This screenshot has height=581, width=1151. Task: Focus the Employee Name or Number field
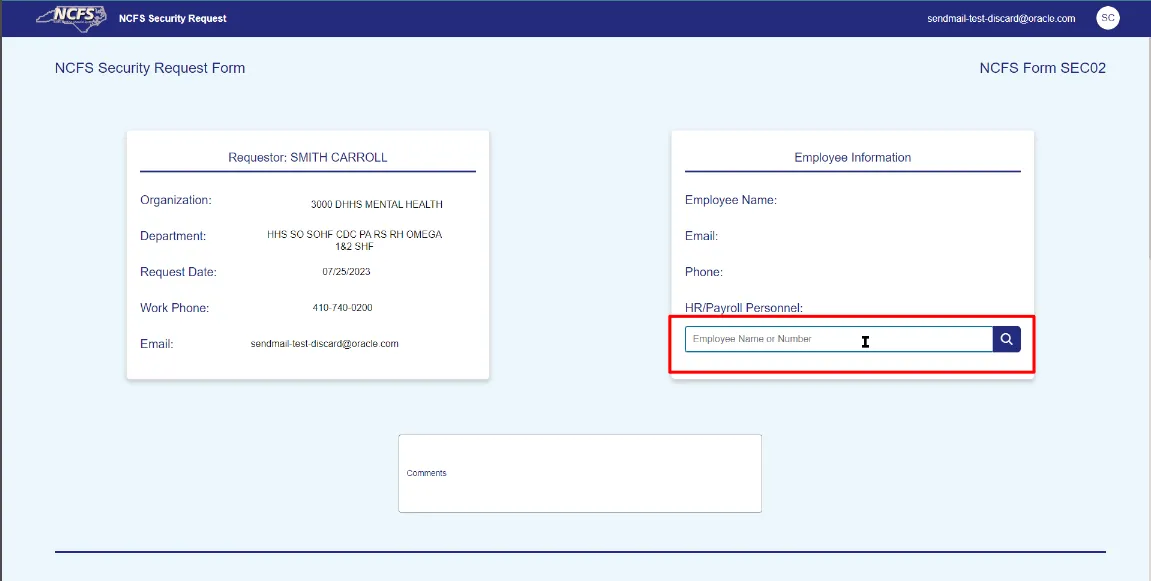click(x=838, y=339)
